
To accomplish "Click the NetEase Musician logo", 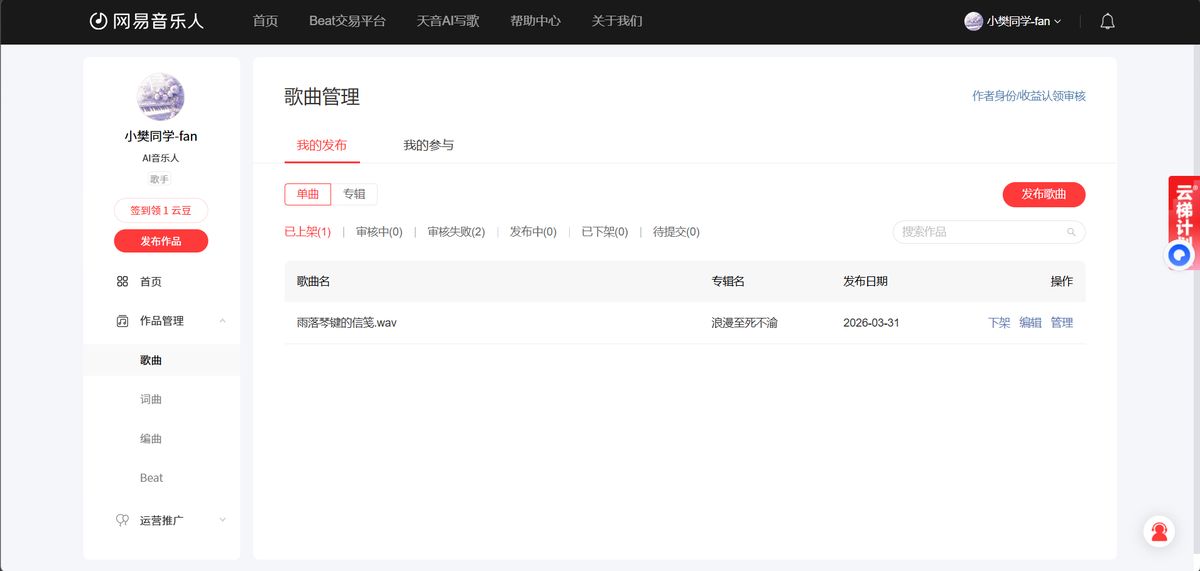I will click(147, 21).
